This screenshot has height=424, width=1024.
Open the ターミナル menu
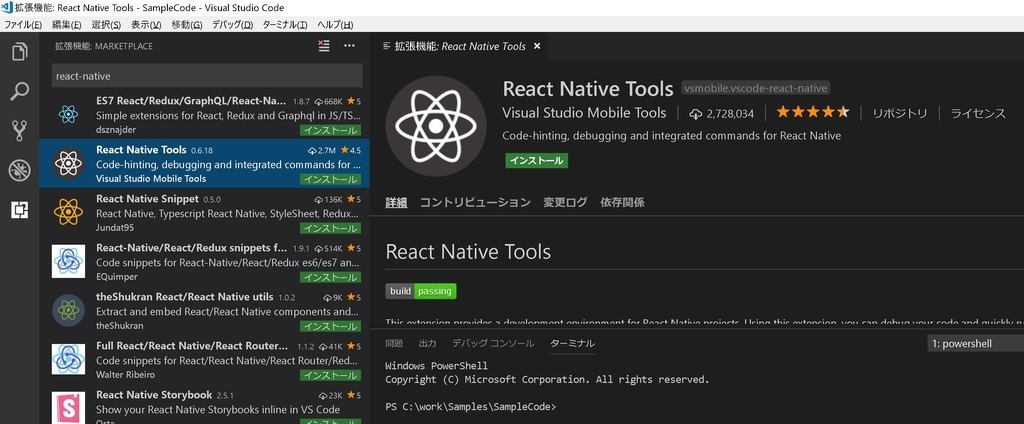pyautogui.click(x=285, y=25)
